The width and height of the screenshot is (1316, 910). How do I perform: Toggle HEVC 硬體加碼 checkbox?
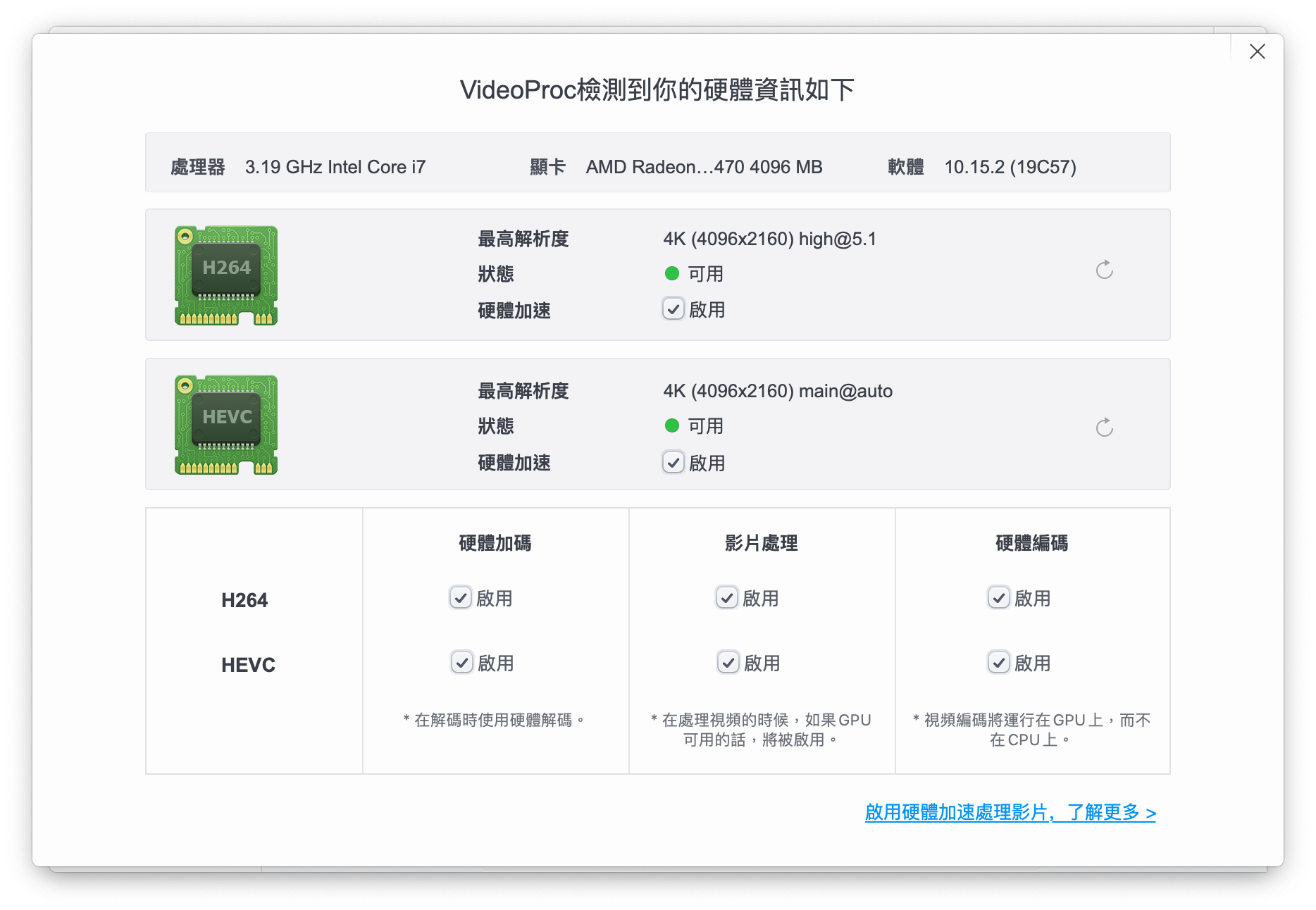tap(462, 663)
